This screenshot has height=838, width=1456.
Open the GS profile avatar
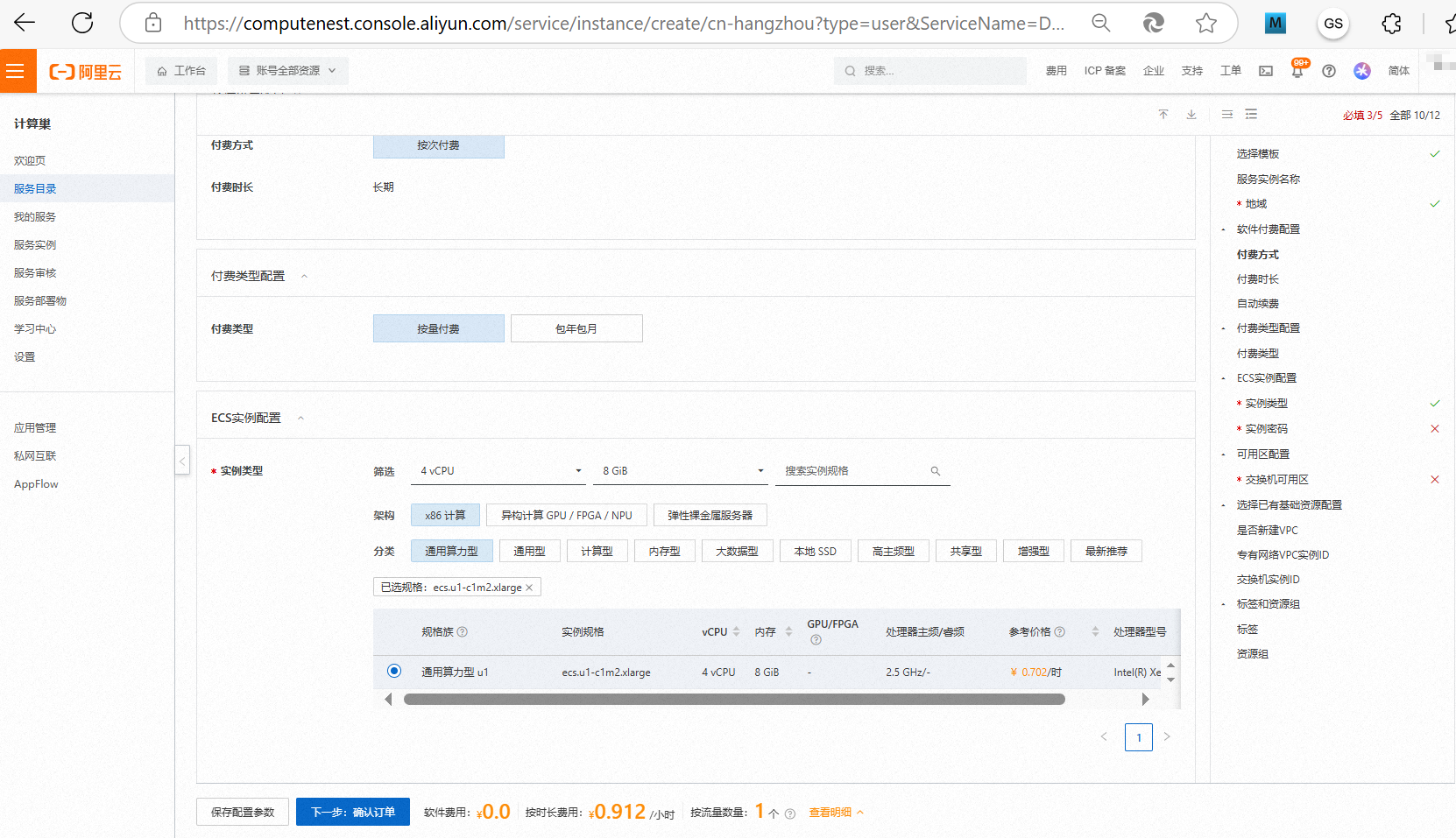1333,24
